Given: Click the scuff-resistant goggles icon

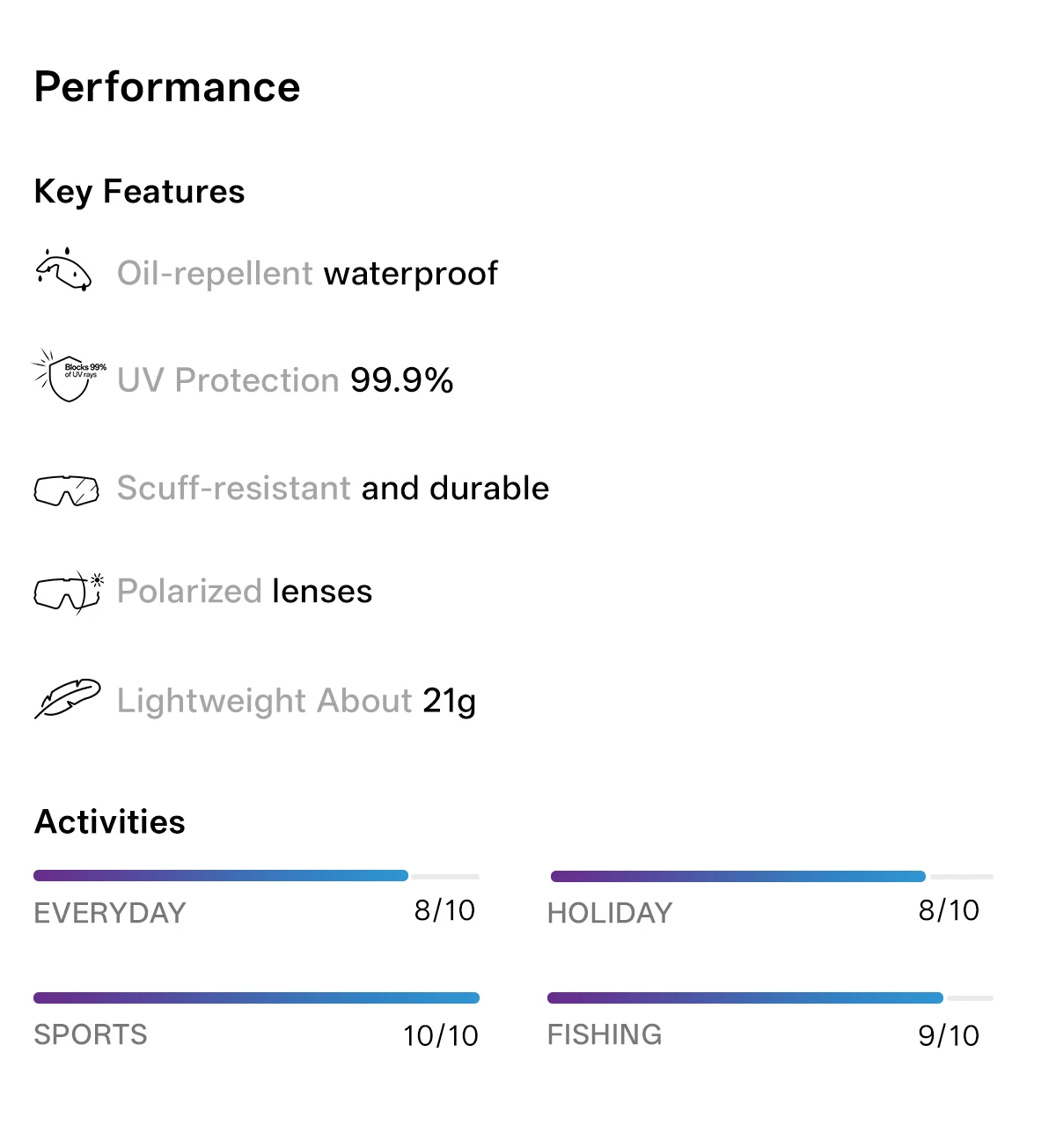Looking at the screenshot, I should coord(66,489).
